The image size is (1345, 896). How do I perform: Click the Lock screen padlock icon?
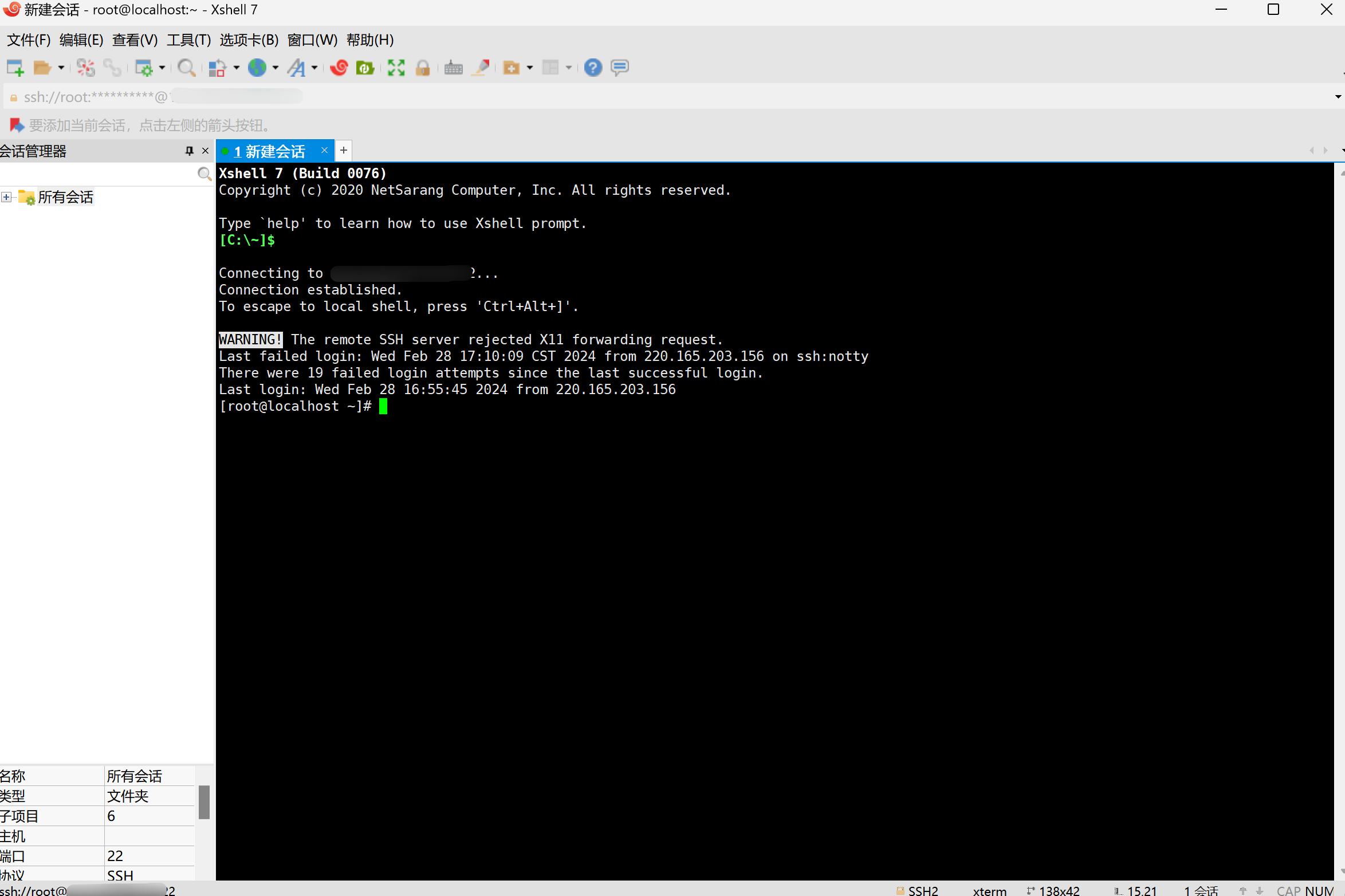(x=423, y=68)
